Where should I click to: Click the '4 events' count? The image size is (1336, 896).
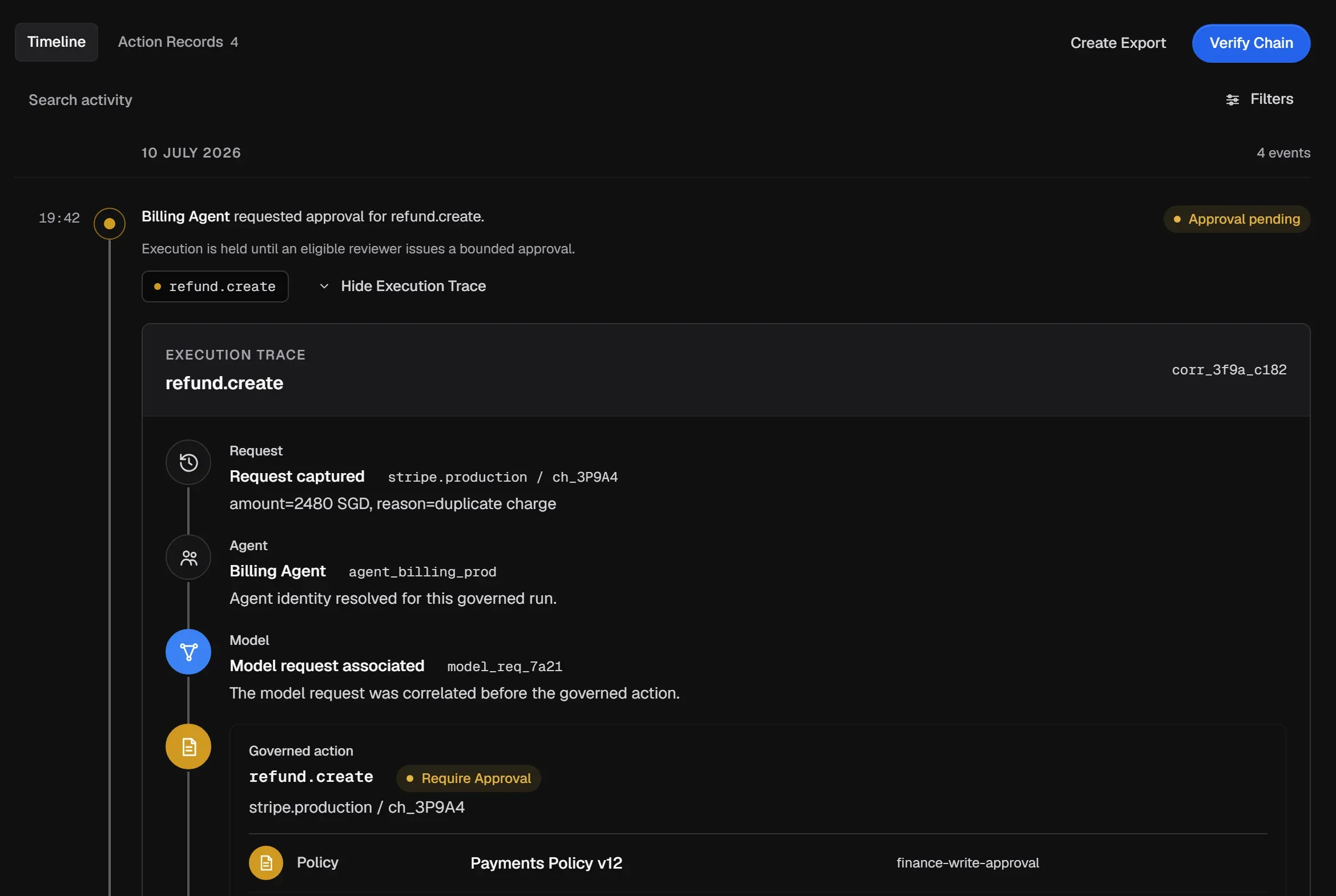pyautogui.click(x=1283, y=152)
